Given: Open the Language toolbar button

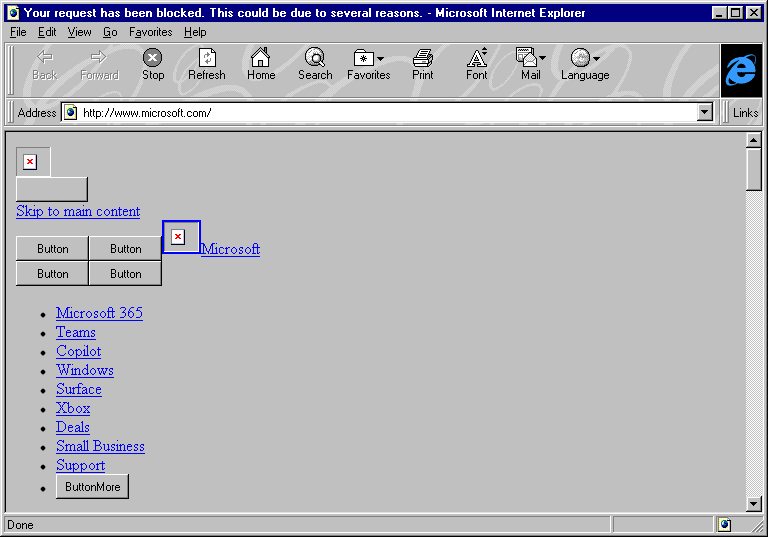Looking at the screenshot, I should coord(585,64).
